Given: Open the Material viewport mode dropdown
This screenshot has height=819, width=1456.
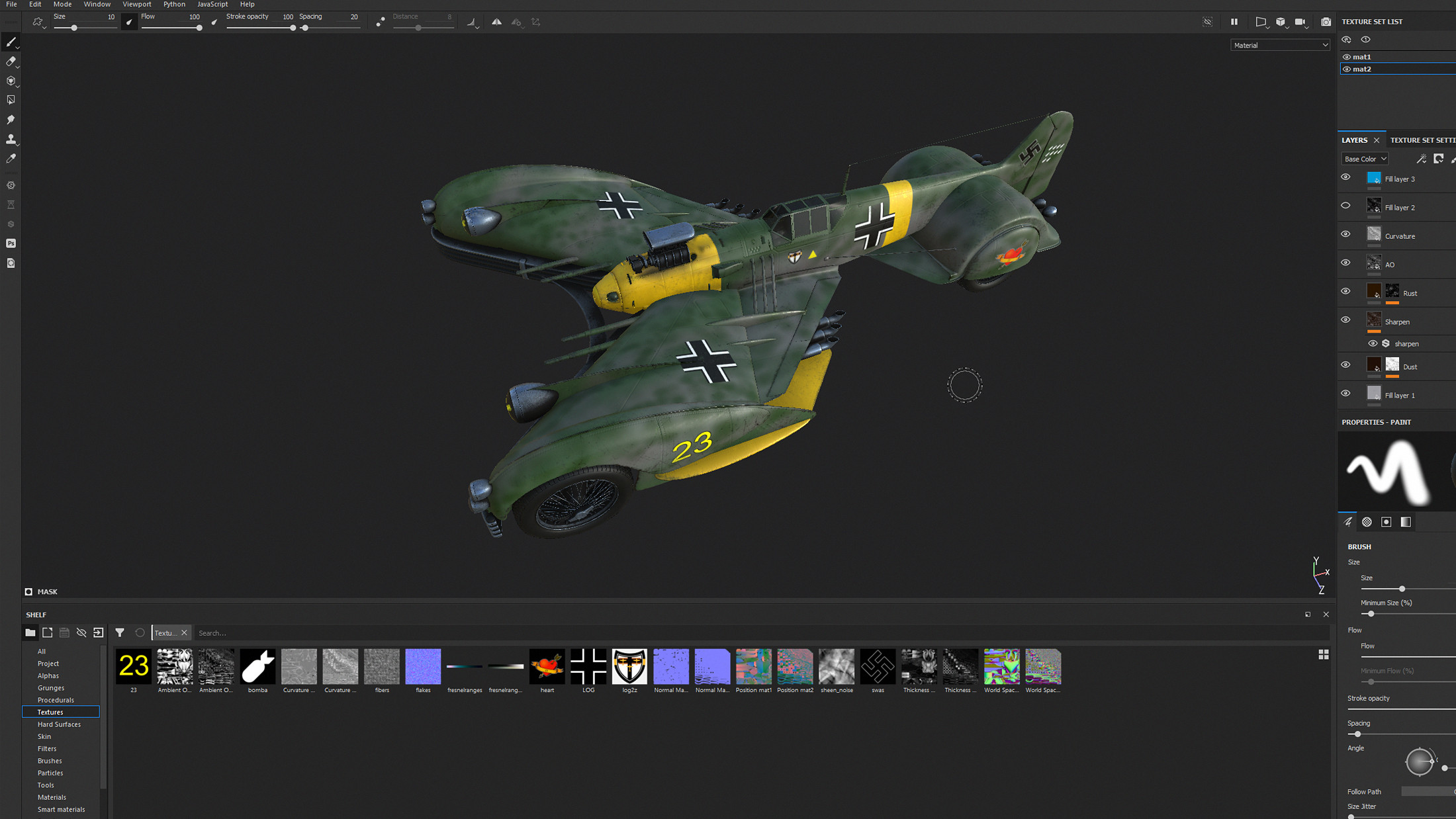Looking at the screenshot, I should (1280, 45).
